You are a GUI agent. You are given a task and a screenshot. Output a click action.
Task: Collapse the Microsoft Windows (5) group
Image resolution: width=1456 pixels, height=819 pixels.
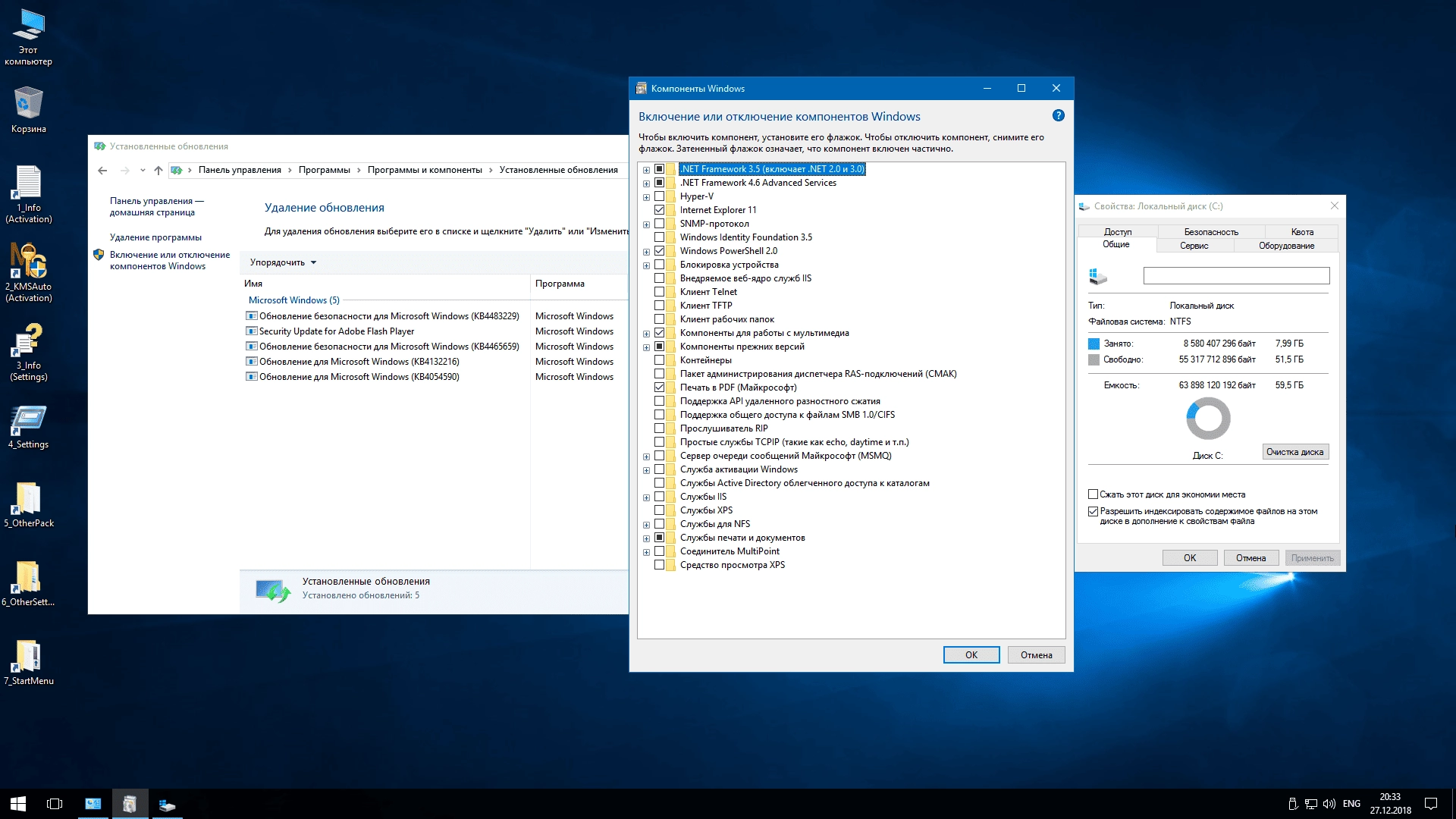[x=294, y=300]
